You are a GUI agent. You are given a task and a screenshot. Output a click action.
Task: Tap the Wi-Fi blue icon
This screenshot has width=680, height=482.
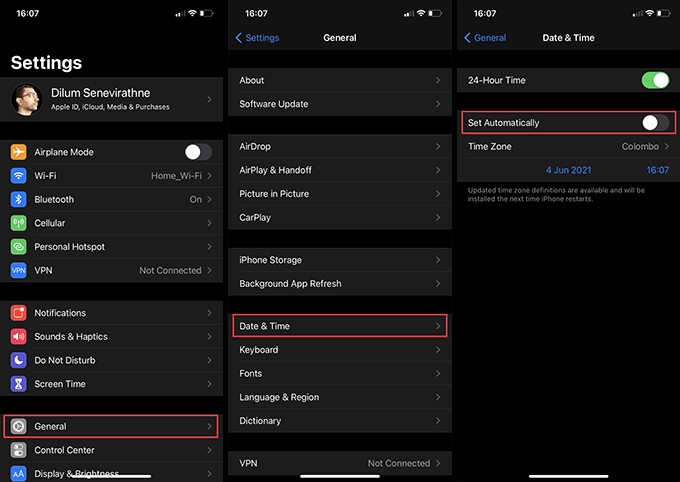tap(18, 176)
